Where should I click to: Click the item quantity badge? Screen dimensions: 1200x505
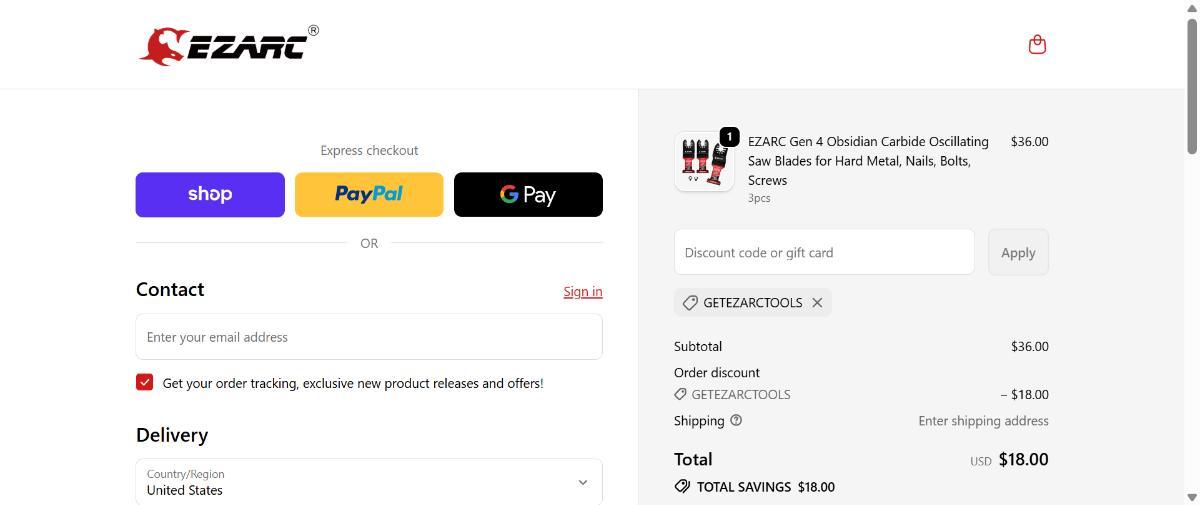tap(729, 136)
